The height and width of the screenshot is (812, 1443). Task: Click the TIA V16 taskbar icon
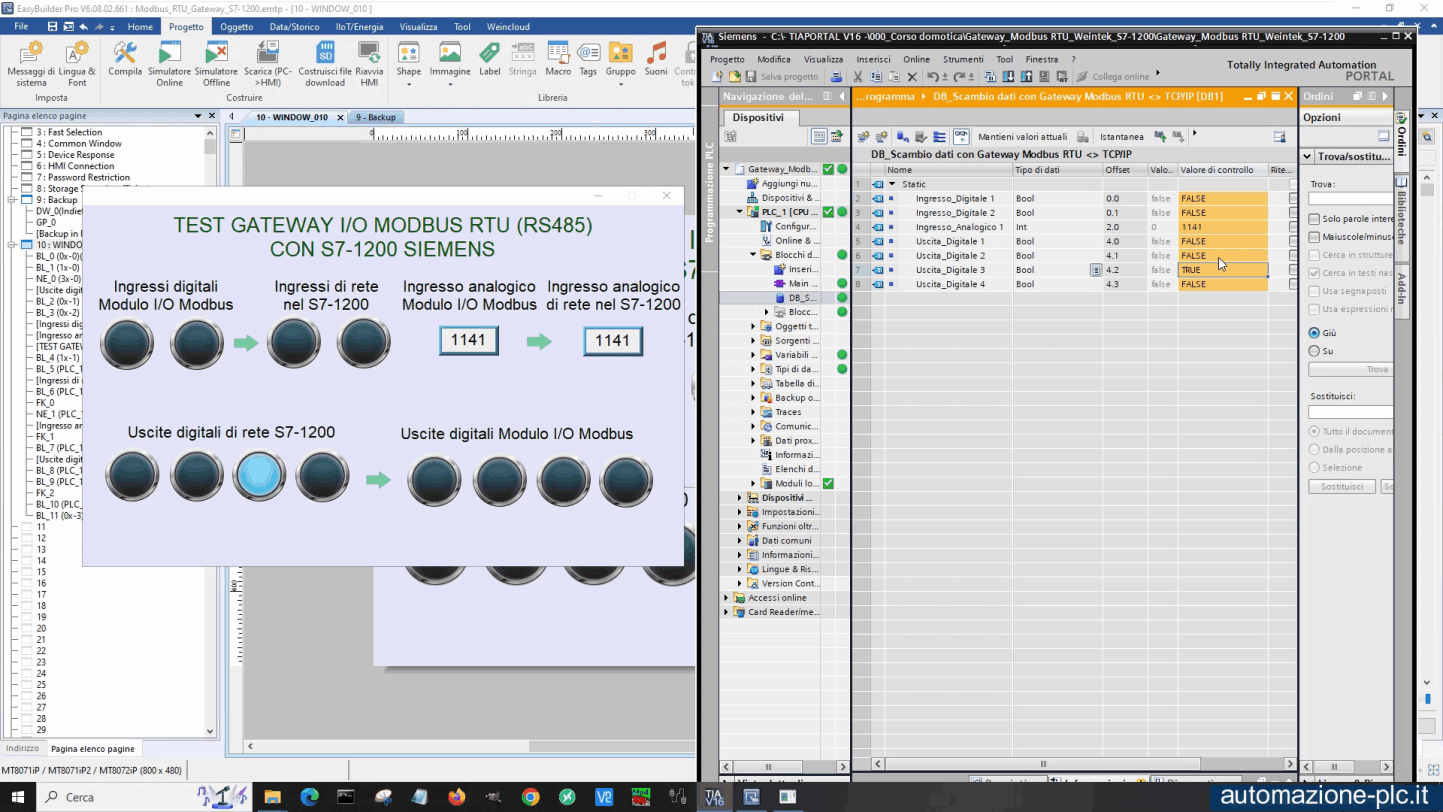pos(714,797)
